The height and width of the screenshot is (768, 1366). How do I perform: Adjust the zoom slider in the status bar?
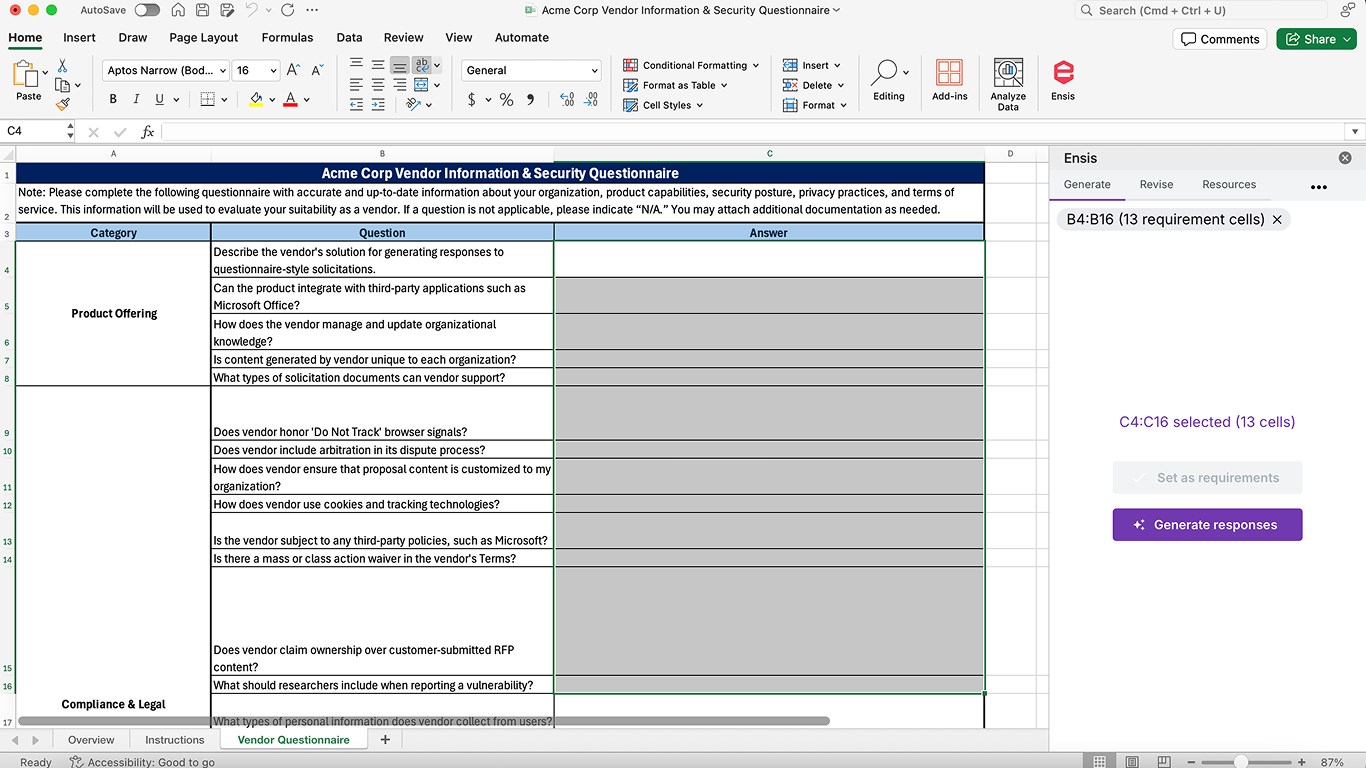click(1240, 762)
